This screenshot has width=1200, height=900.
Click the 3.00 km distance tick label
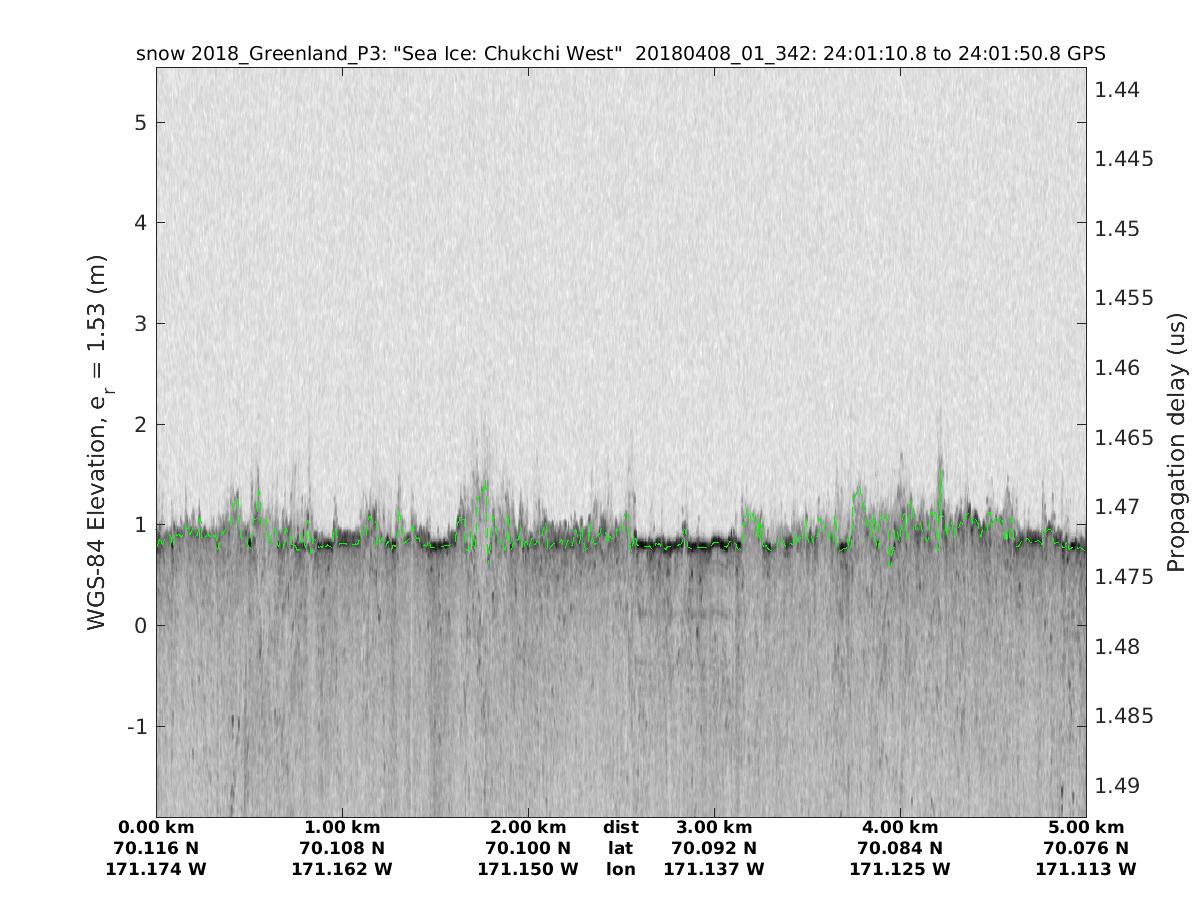(x=714, y=828)
